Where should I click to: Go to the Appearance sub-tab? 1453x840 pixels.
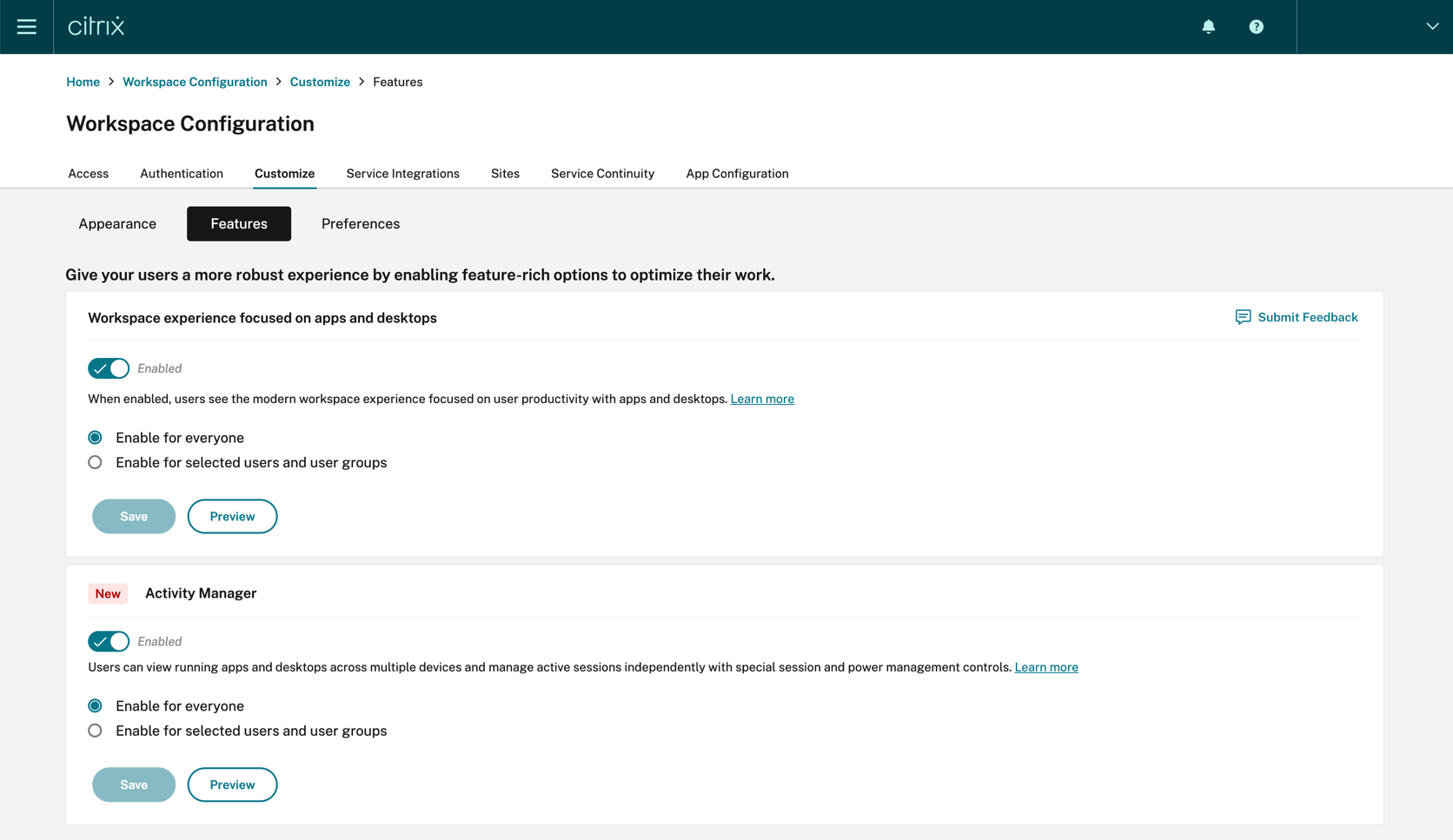[117, 223]
